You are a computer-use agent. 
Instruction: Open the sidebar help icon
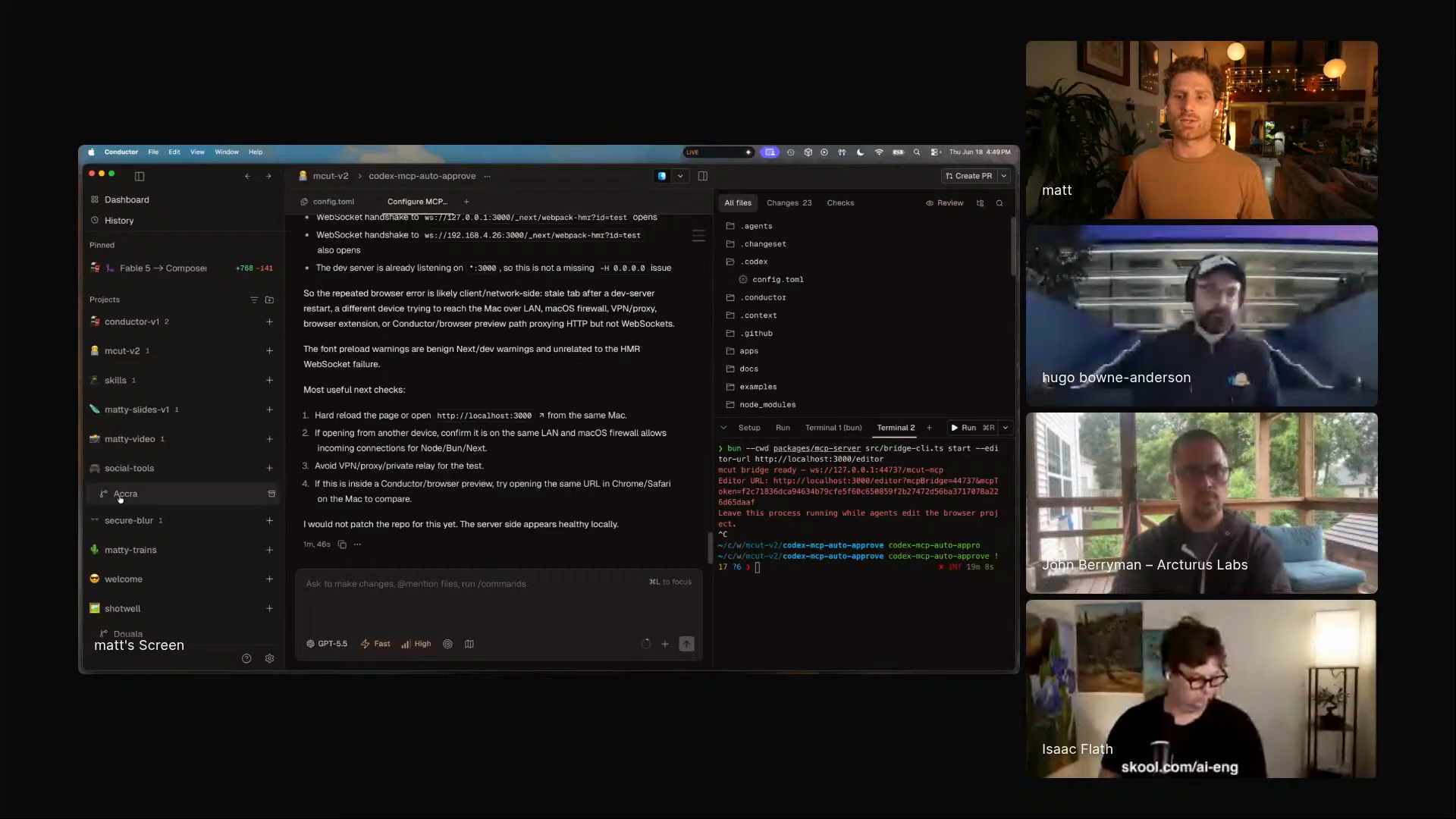(x=246, y=659)
